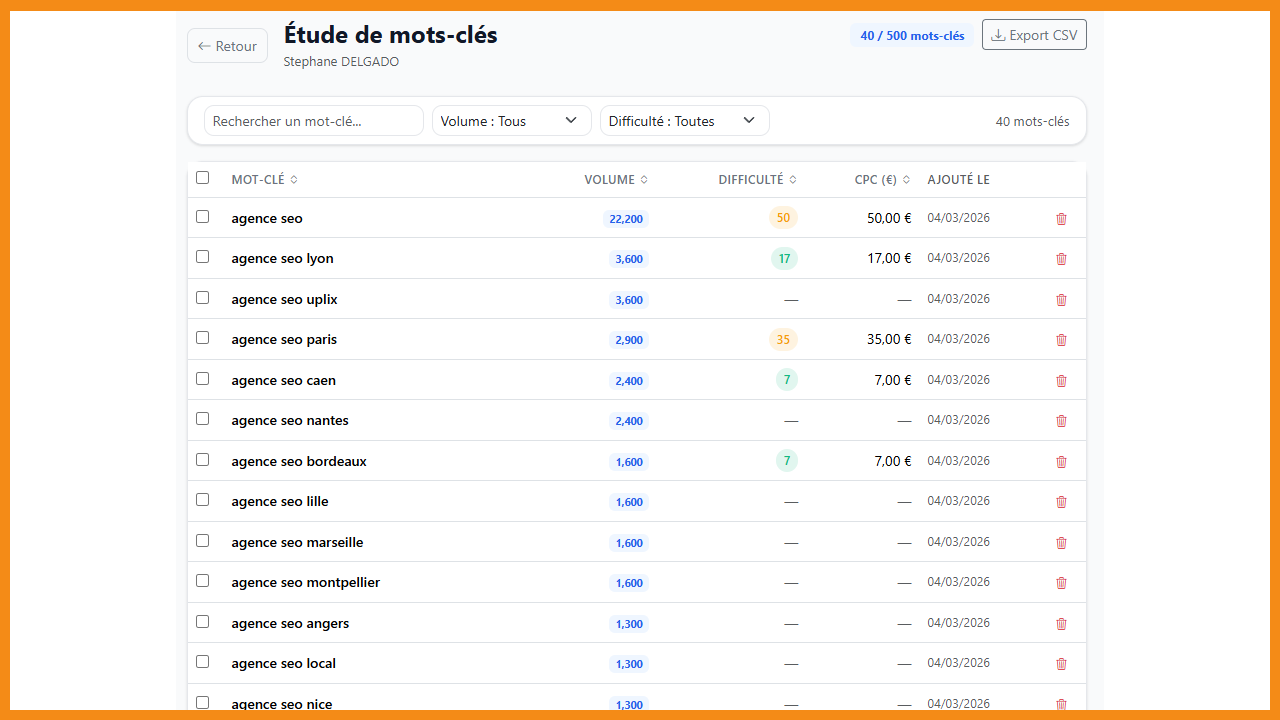Expand the "Difficulté : Toutes" filter dropdown
1280x720 pixels.
(x=684, y=120)
